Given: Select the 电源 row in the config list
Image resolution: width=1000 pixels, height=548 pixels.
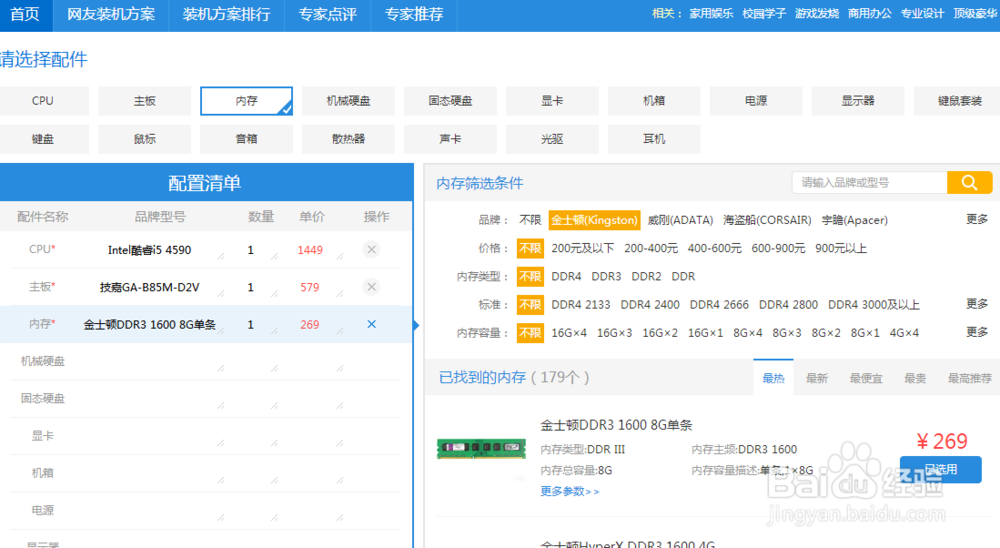Looking at the screenshot, I should click(x=205, y=510).
